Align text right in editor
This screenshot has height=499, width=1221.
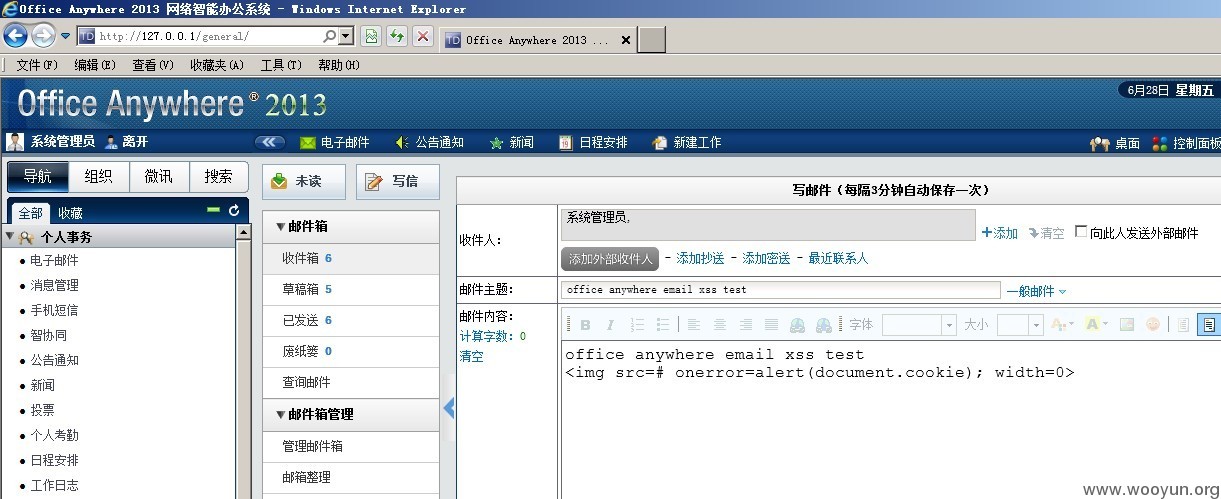click(746, 325)
